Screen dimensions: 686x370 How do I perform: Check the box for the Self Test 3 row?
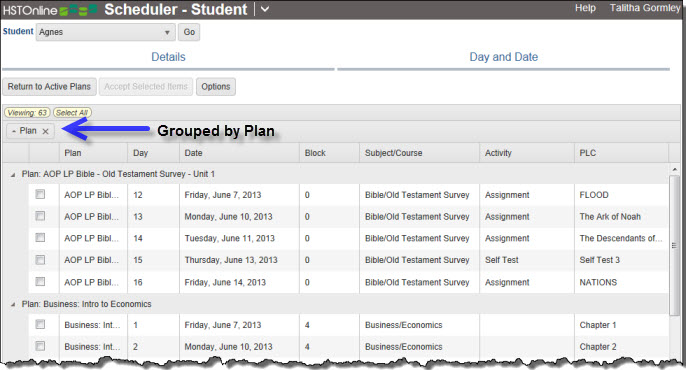point(40,260)
